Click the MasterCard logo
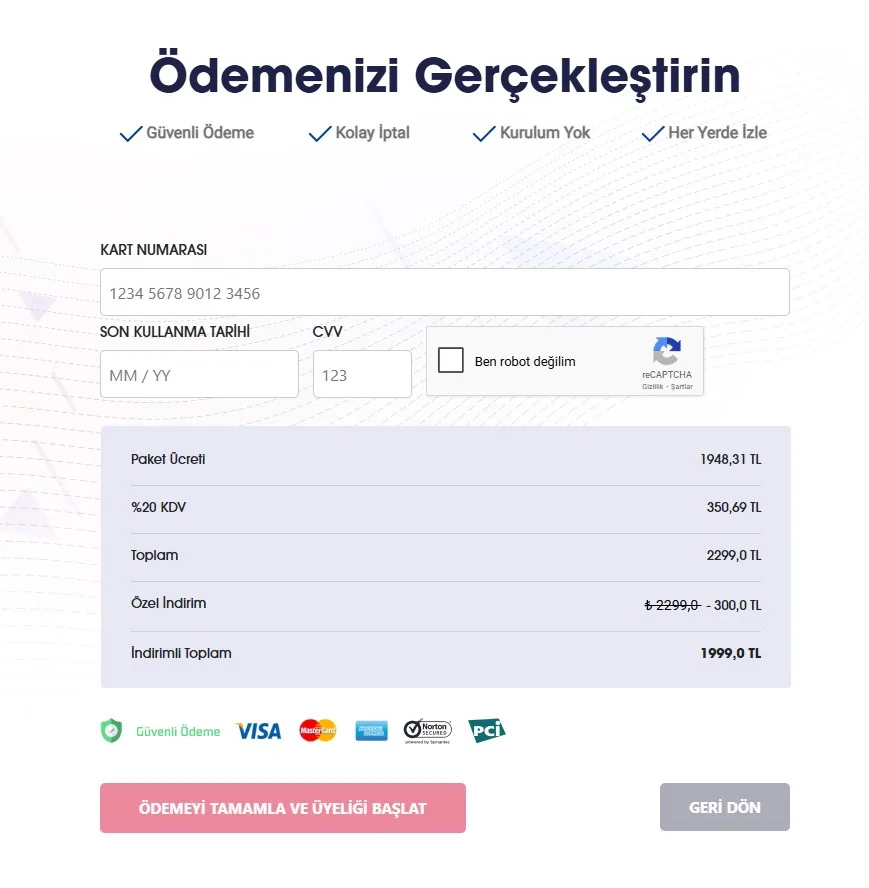The image size is (869, 888). (318, 730)
